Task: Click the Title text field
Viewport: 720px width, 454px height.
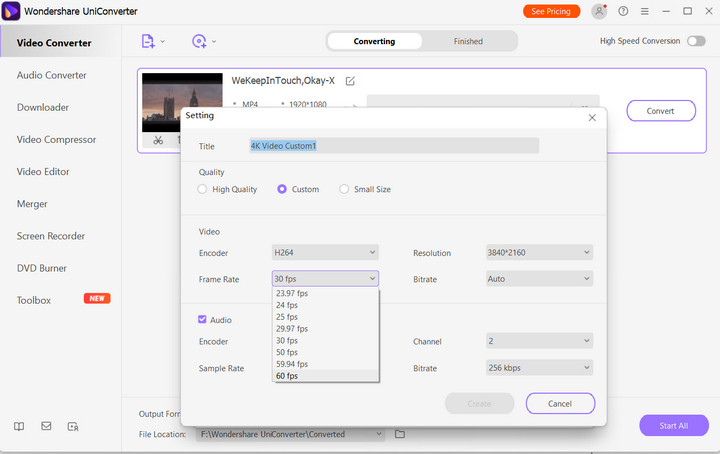Action: point(393,145)
